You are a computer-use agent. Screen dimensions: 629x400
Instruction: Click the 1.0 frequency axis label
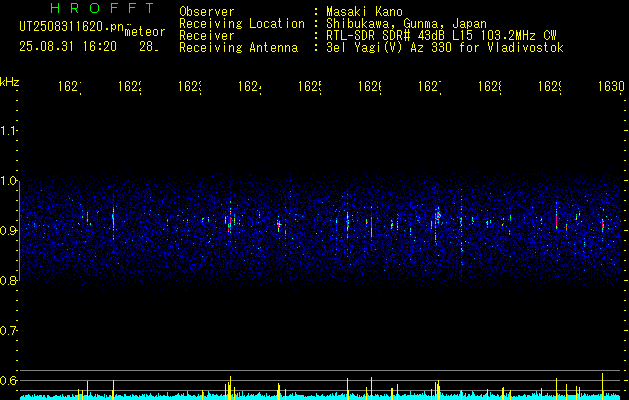click(x=8, y=181)
